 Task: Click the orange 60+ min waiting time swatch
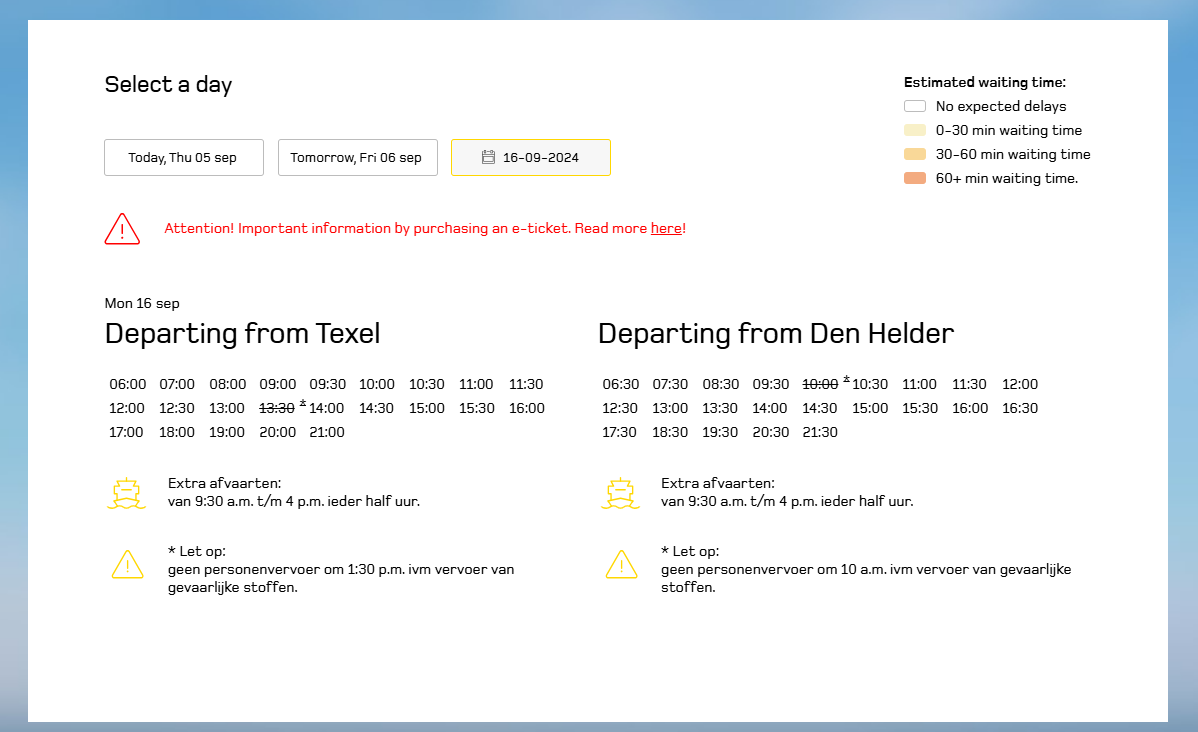[x=915, y=178]
